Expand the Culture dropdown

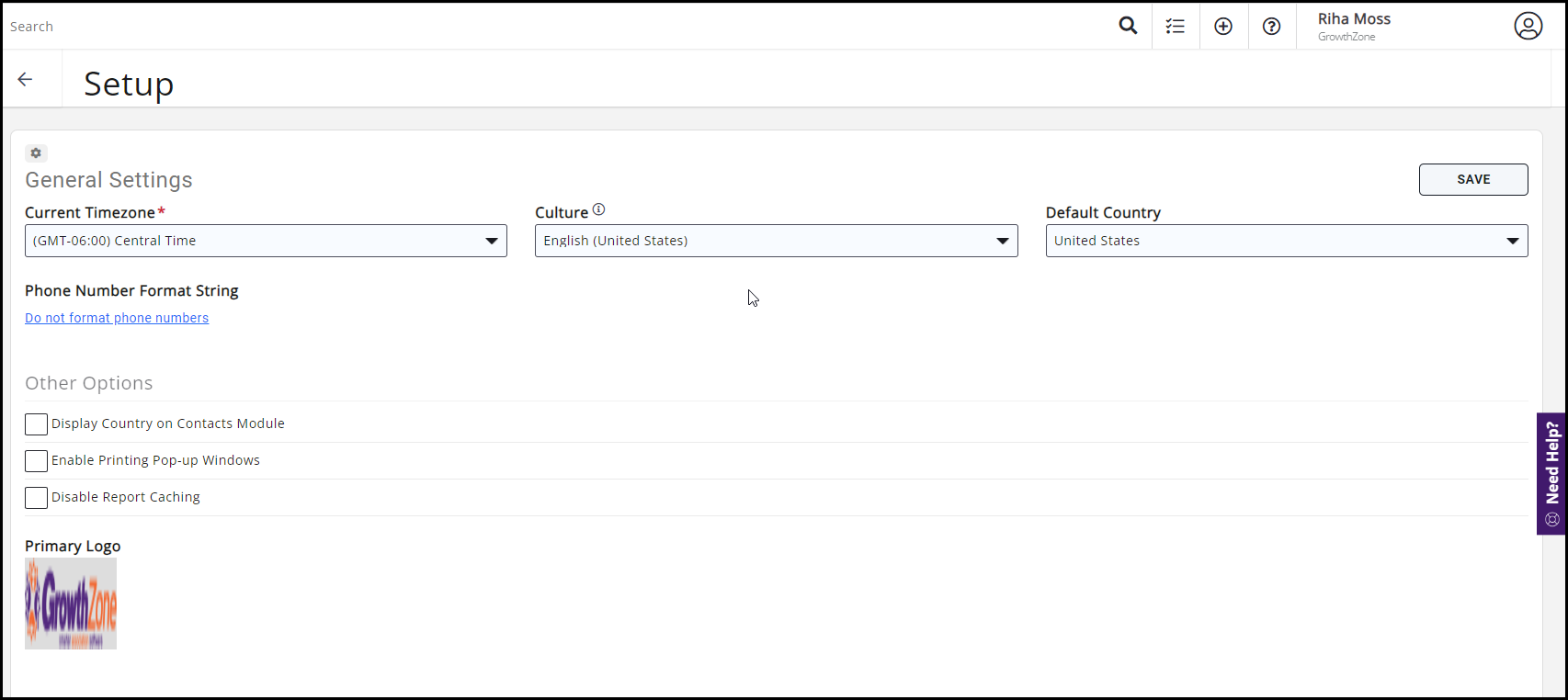pyautogui.click(x=776, y=241)
